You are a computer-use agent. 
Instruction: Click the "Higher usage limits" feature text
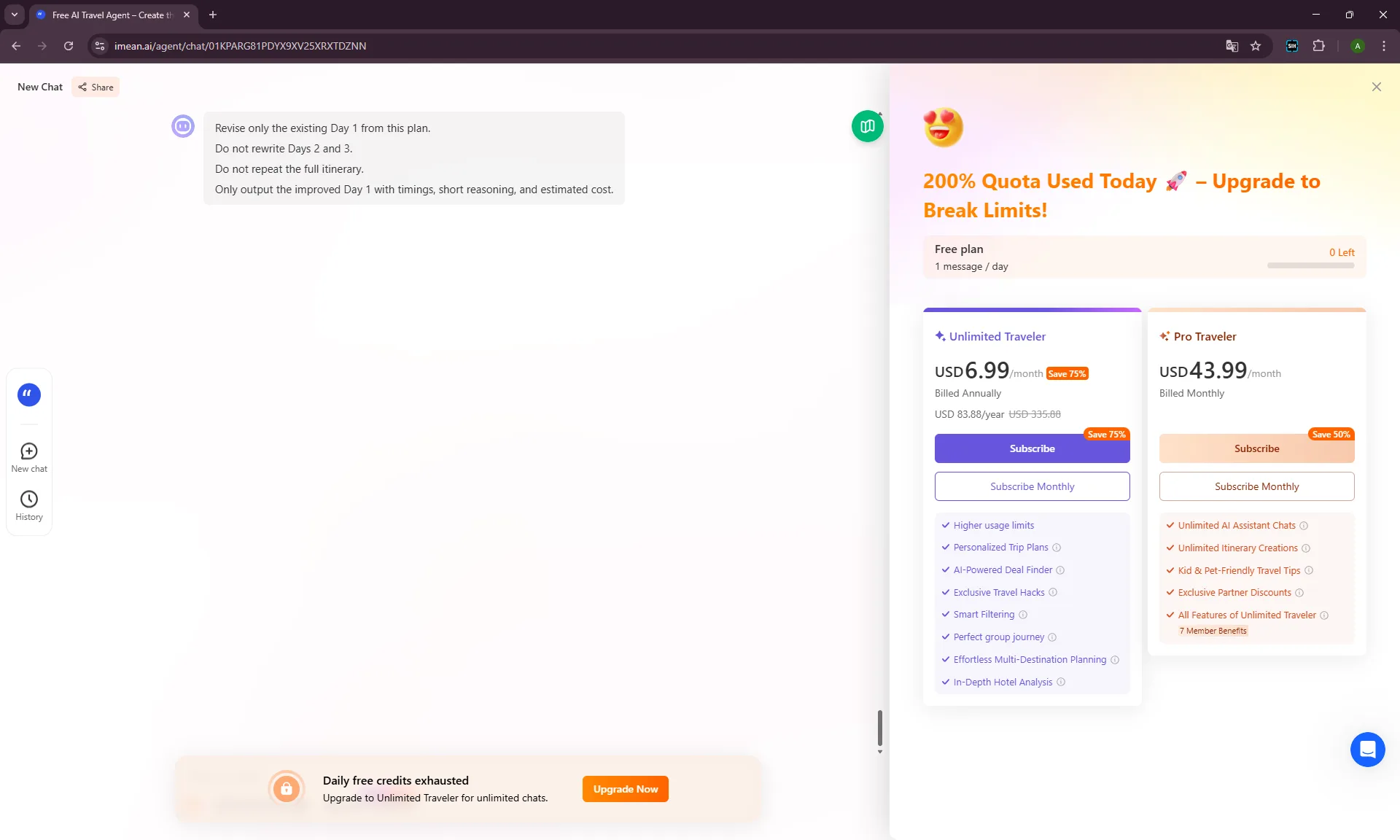point(993,526)
